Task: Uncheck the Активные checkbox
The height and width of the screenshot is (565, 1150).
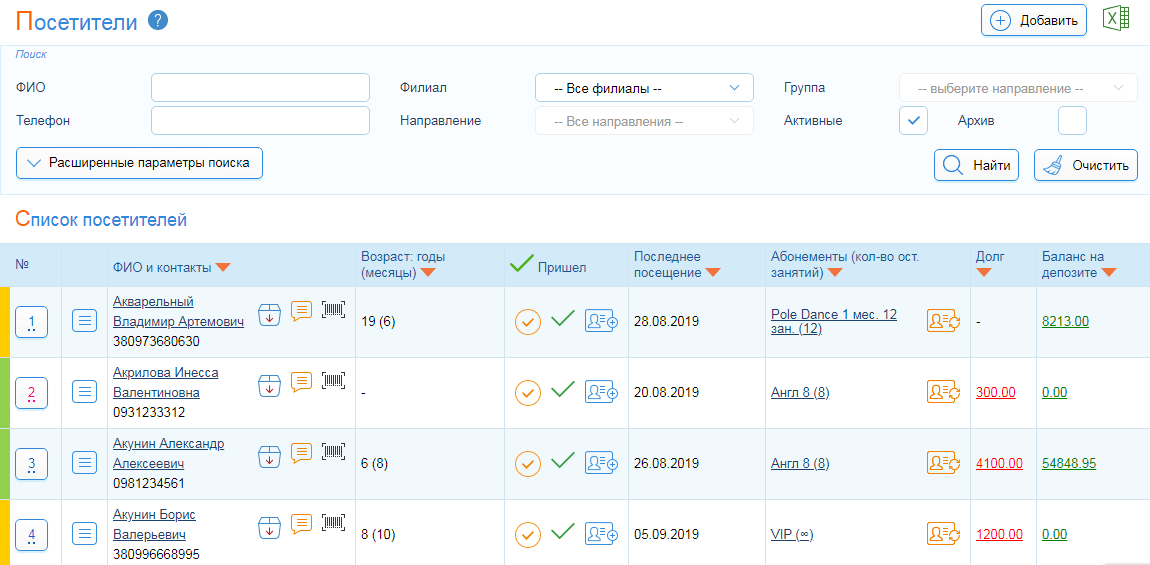Action: [x=913, y=121]
